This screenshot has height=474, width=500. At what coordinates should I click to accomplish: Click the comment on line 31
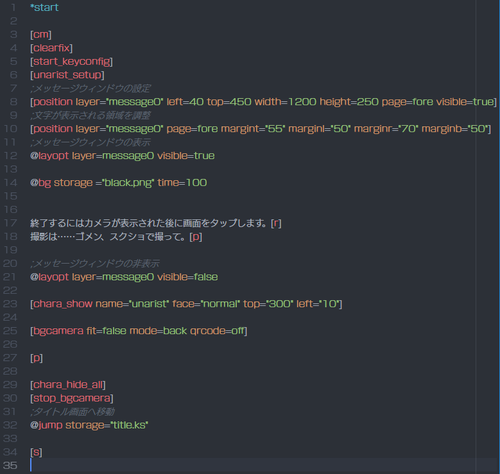coord(73,412)
